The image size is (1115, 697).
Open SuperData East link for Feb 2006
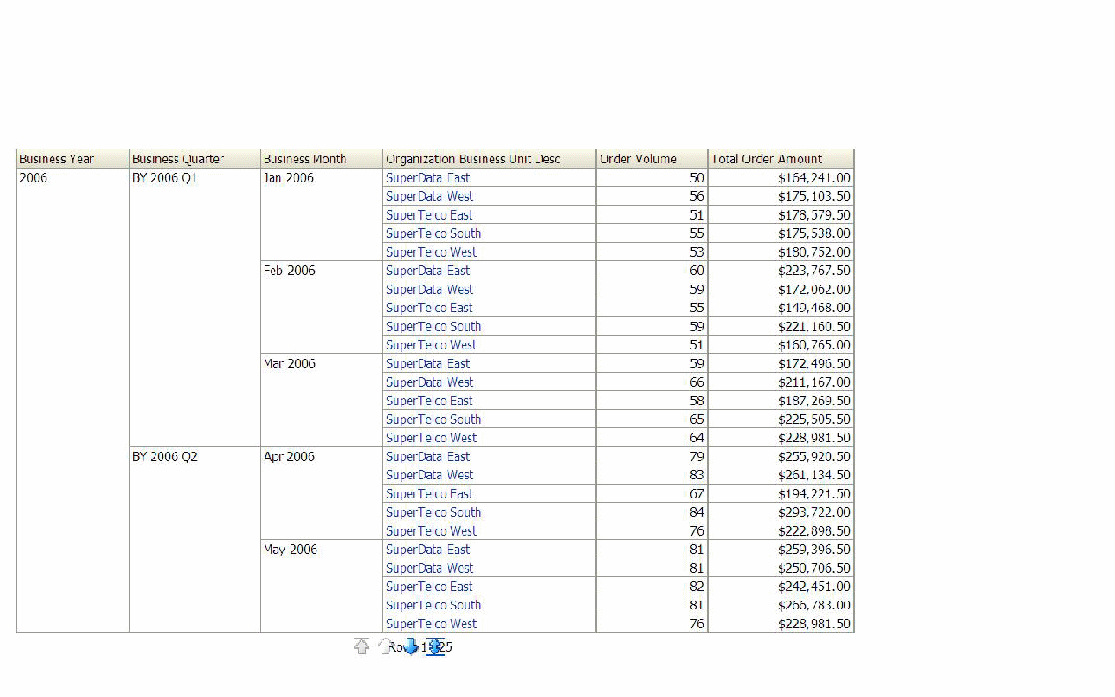click(x=427, y=270)
